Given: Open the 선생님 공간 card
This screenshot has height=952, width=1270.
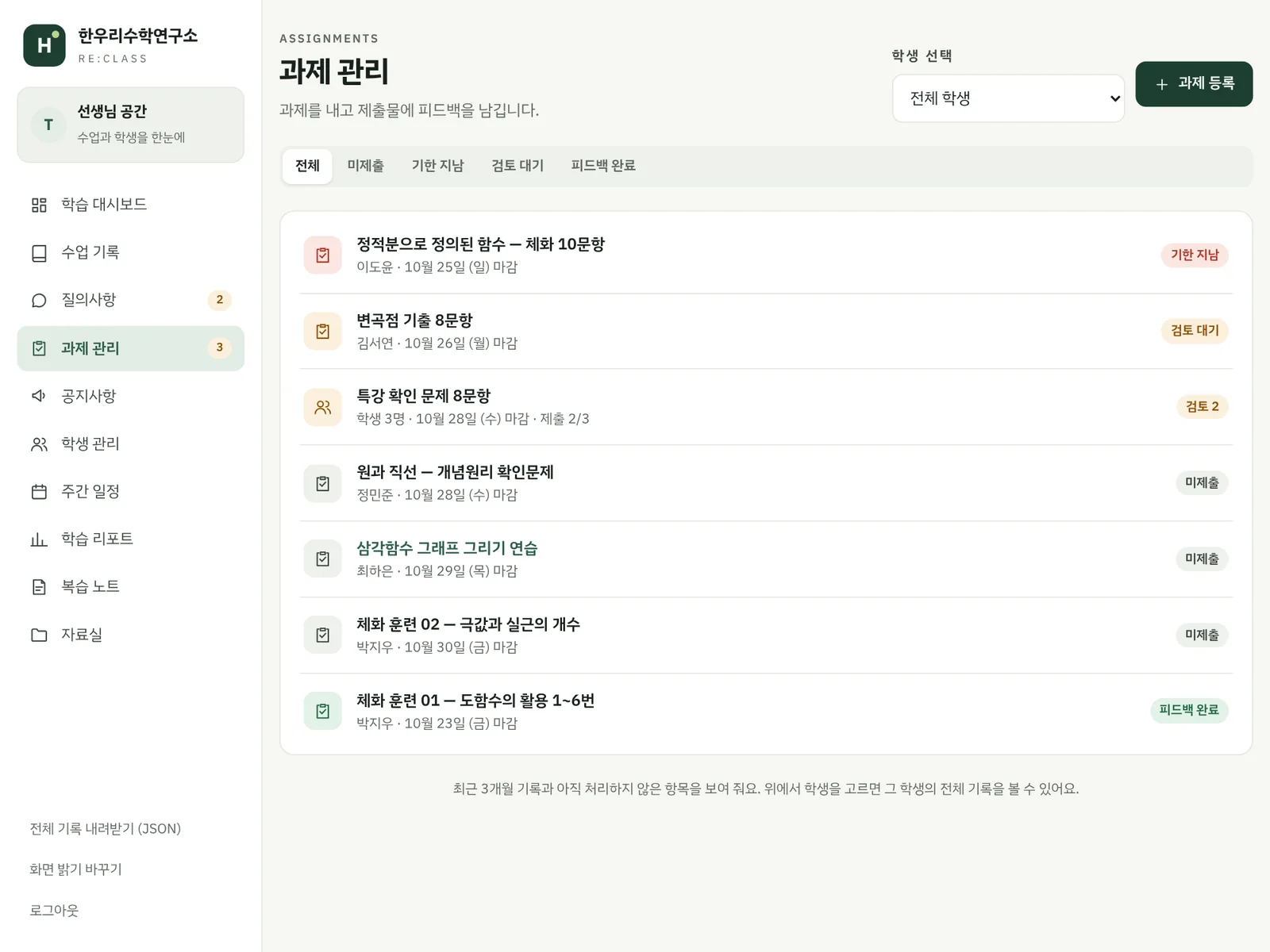Looking at the screenshot, I should pos(131,125).
